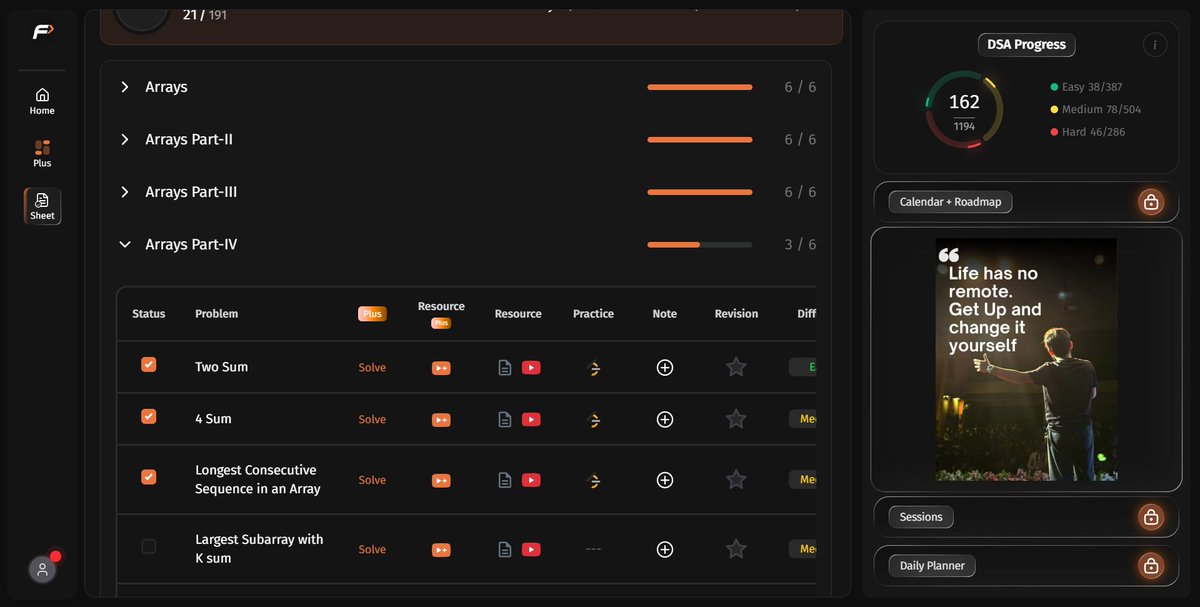This screenshot has width=1200, height=607.
Task: Click Solve link for 4 Sum
Action: [372, 419]
